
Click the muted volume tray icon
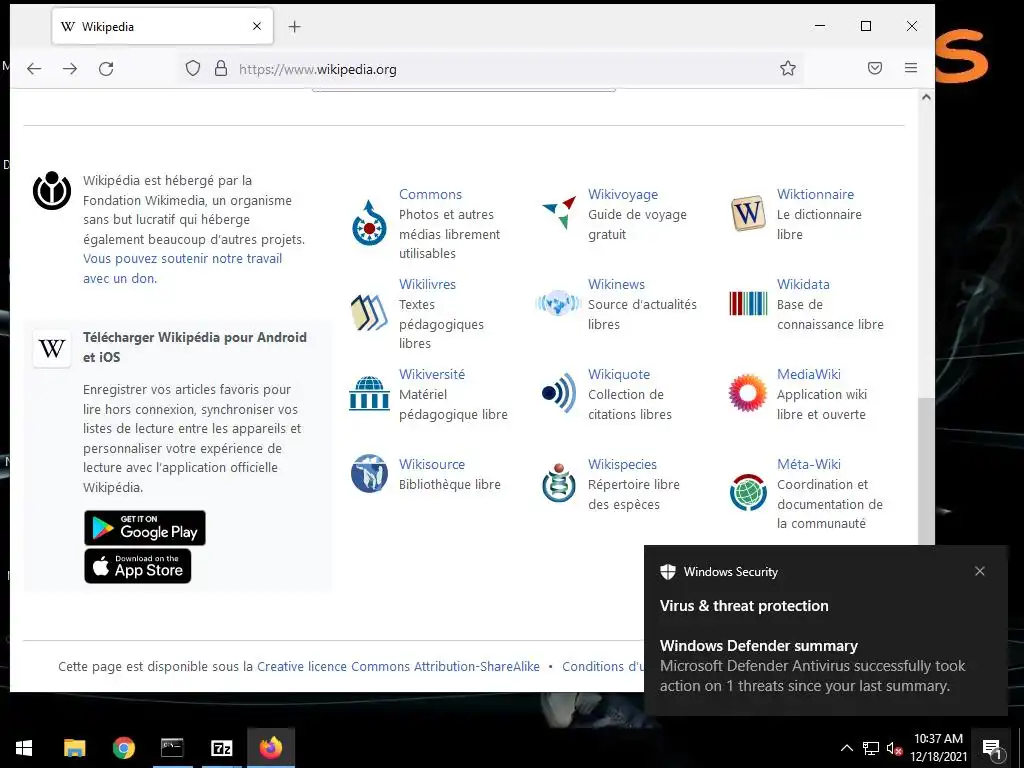pos(894,748)
